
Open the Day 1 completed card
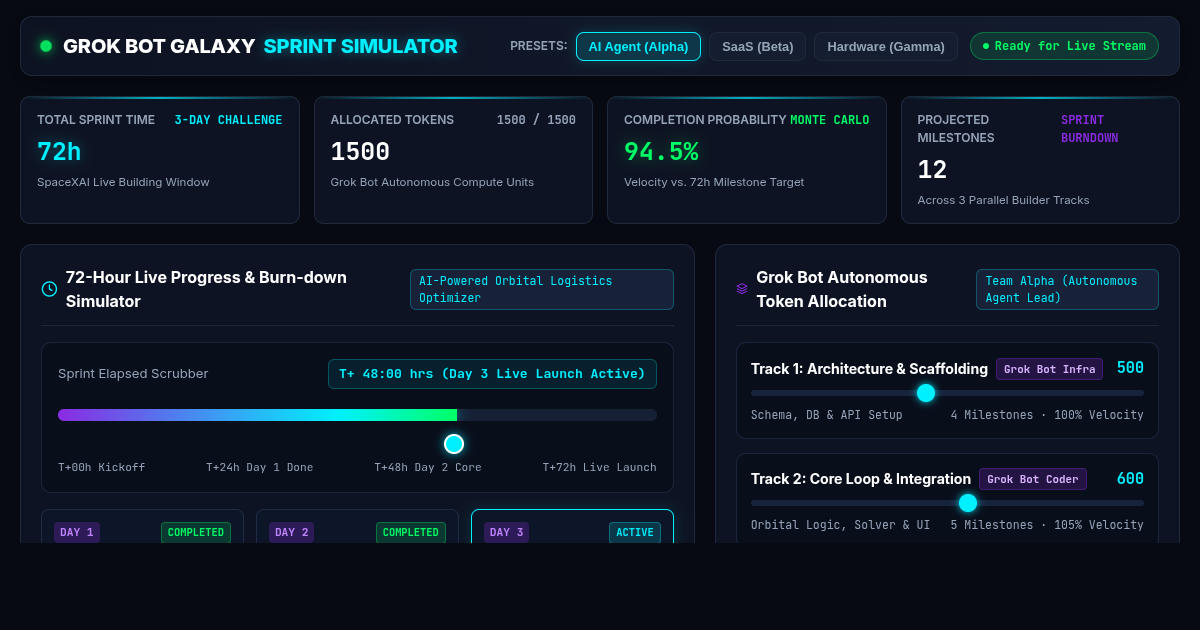[x=142, y=526]
